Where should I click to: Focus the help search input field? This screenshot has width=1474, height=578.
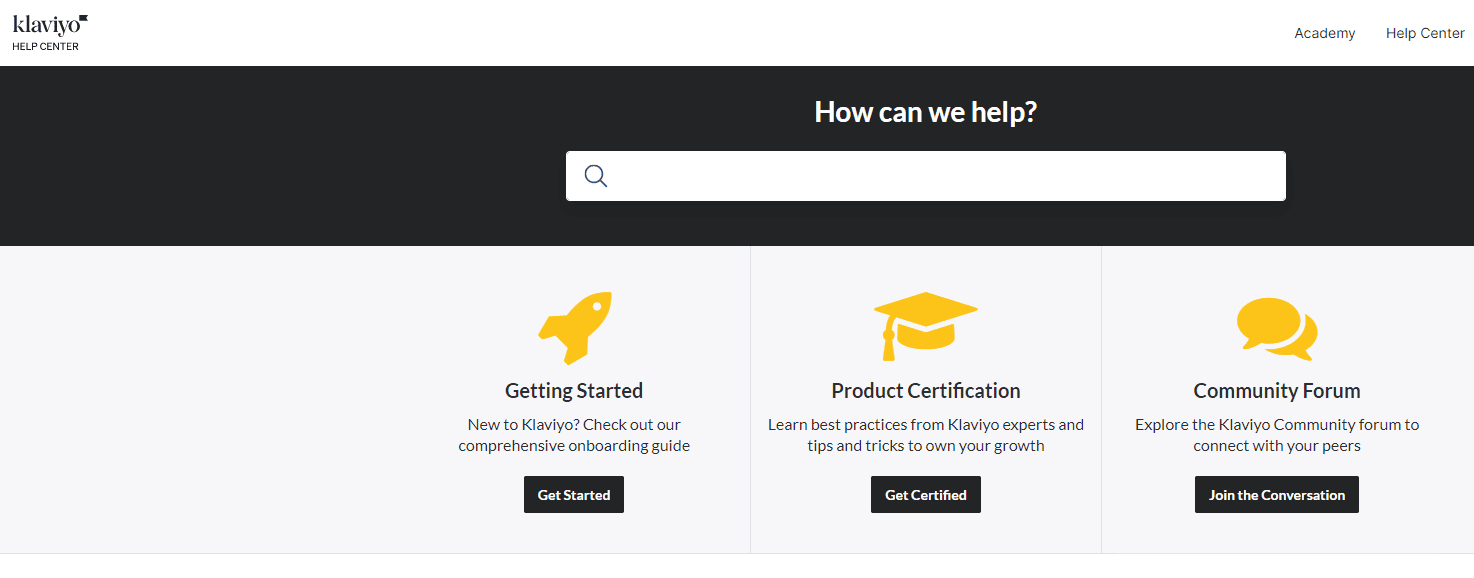coord(926,176)
